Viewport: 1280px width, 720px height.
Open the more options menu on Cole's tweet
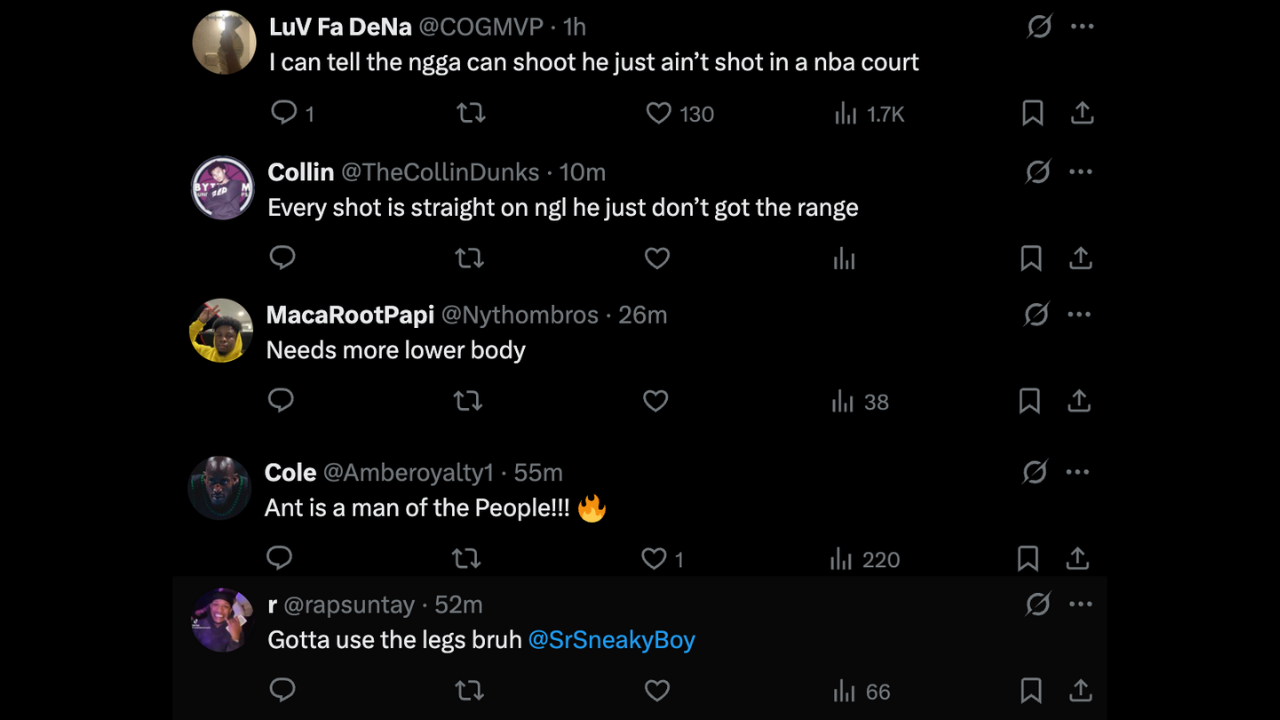[x=1078, y=471]
